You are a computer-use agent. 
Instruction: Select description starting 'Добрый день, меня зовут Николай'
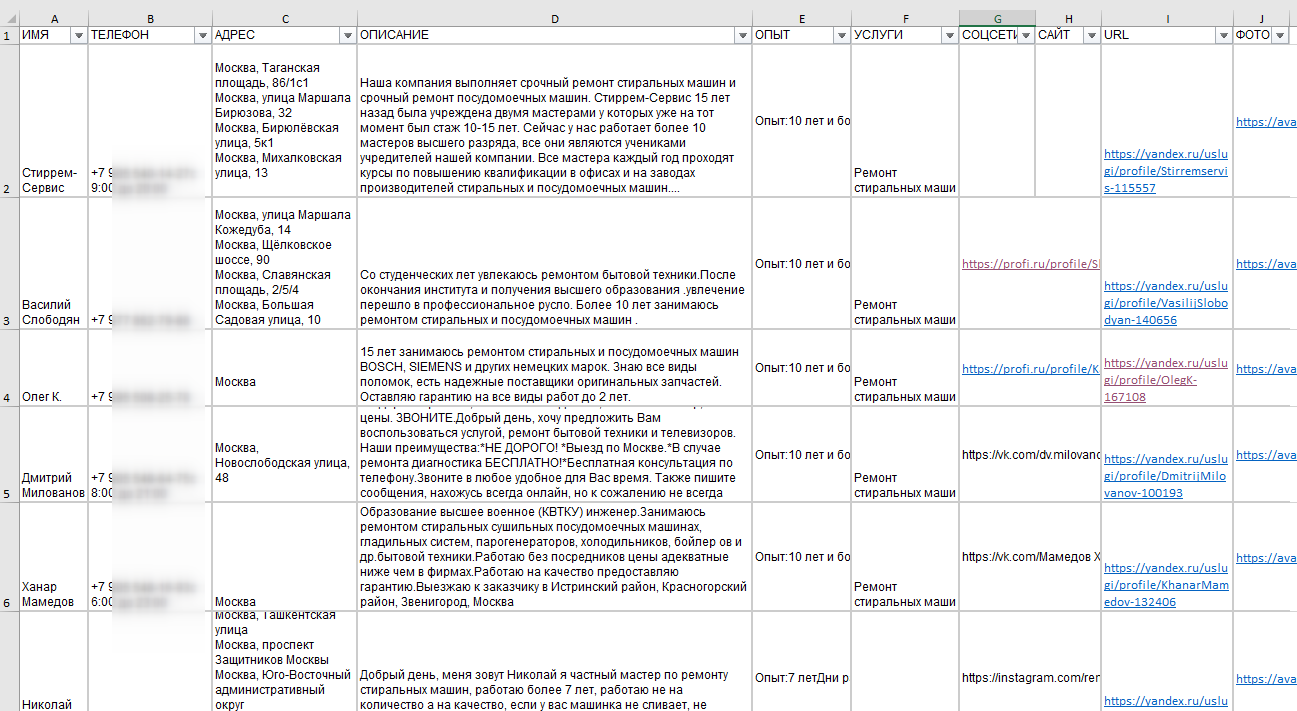tap(554, 661)
